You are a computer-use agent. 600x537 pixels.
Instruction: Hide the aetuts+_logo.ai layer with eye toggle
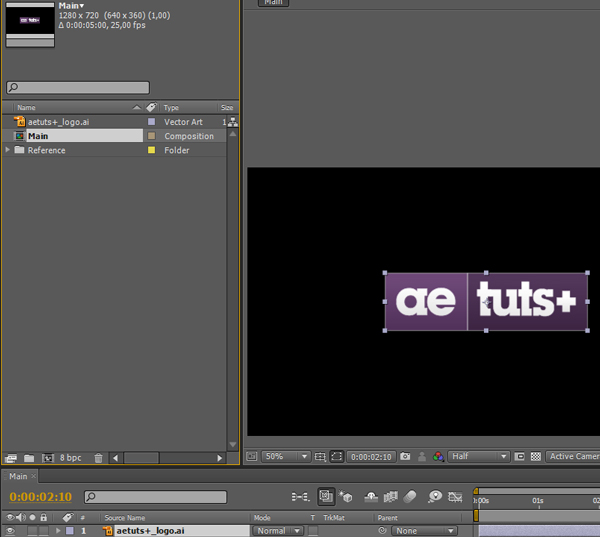click(10, 531)
